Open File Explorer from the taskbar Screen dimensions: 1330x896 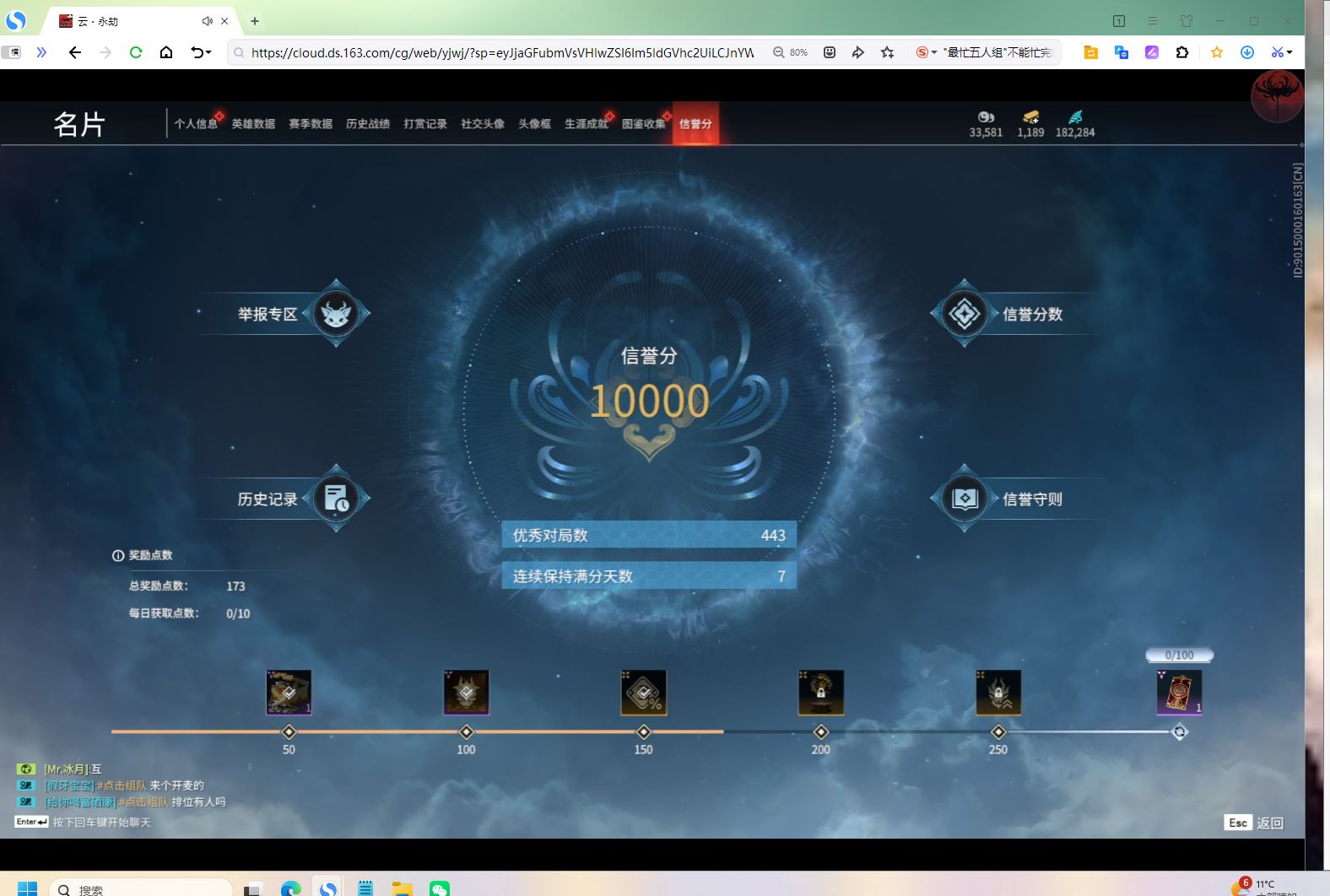[403, 888]
